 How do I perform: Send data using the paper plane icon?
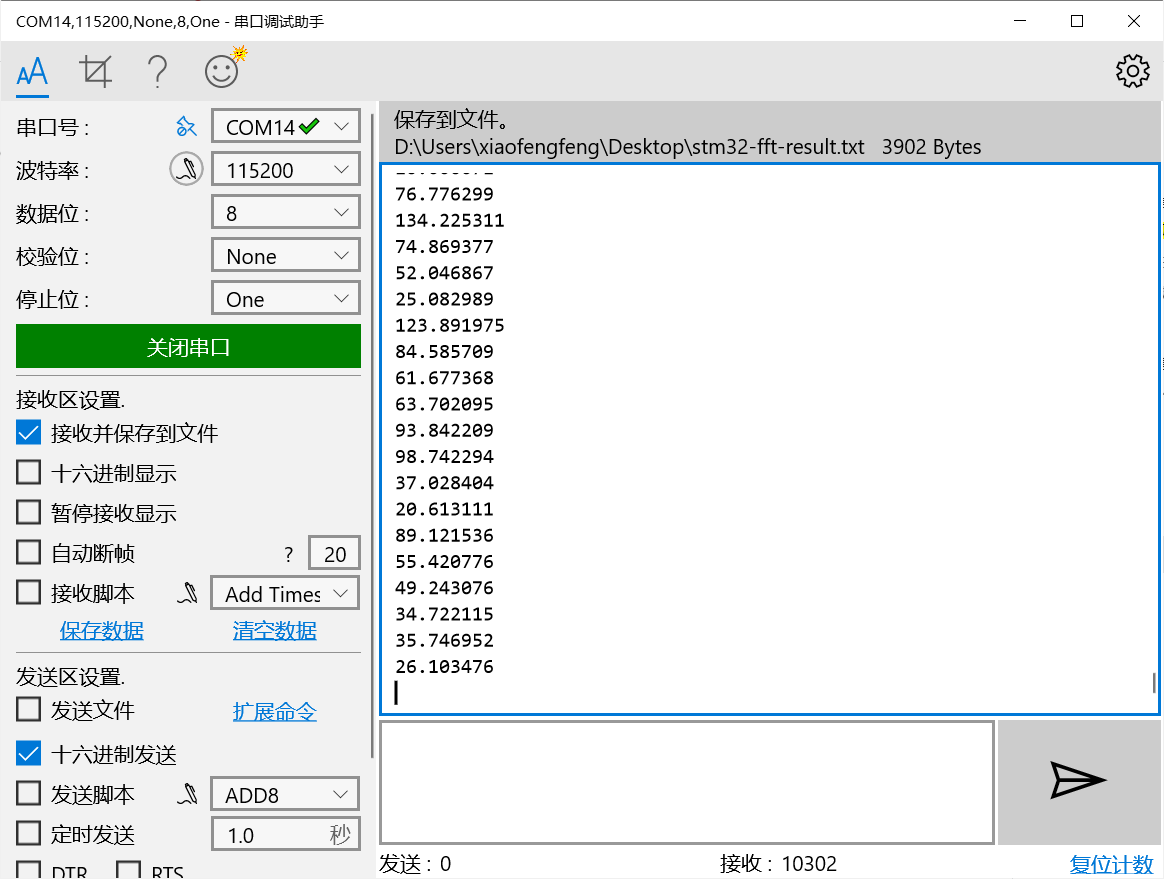[1078, 781]
